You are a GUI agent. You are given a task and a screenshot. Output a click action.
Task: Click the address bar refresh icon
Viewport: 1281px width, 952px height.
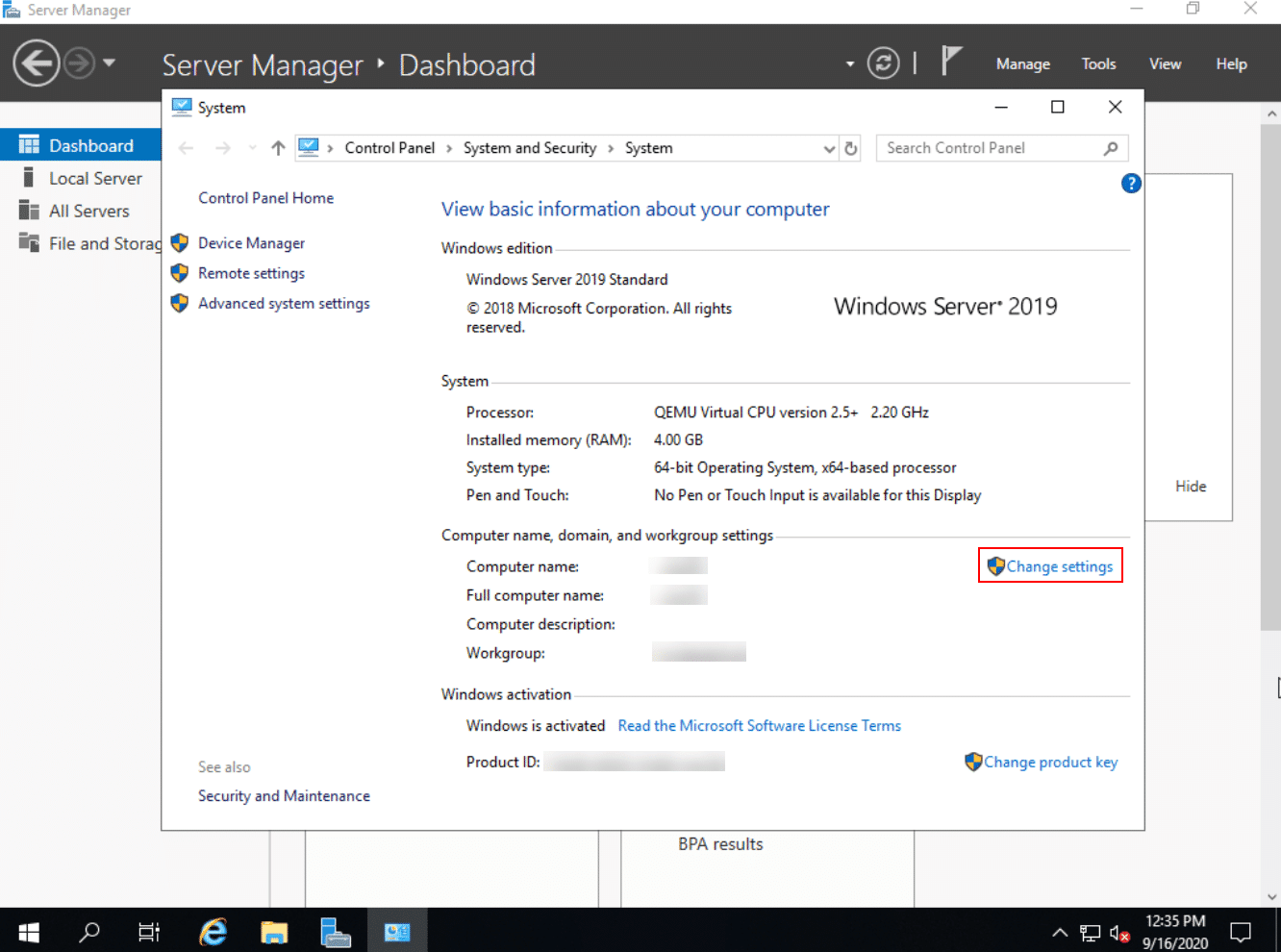851,148
